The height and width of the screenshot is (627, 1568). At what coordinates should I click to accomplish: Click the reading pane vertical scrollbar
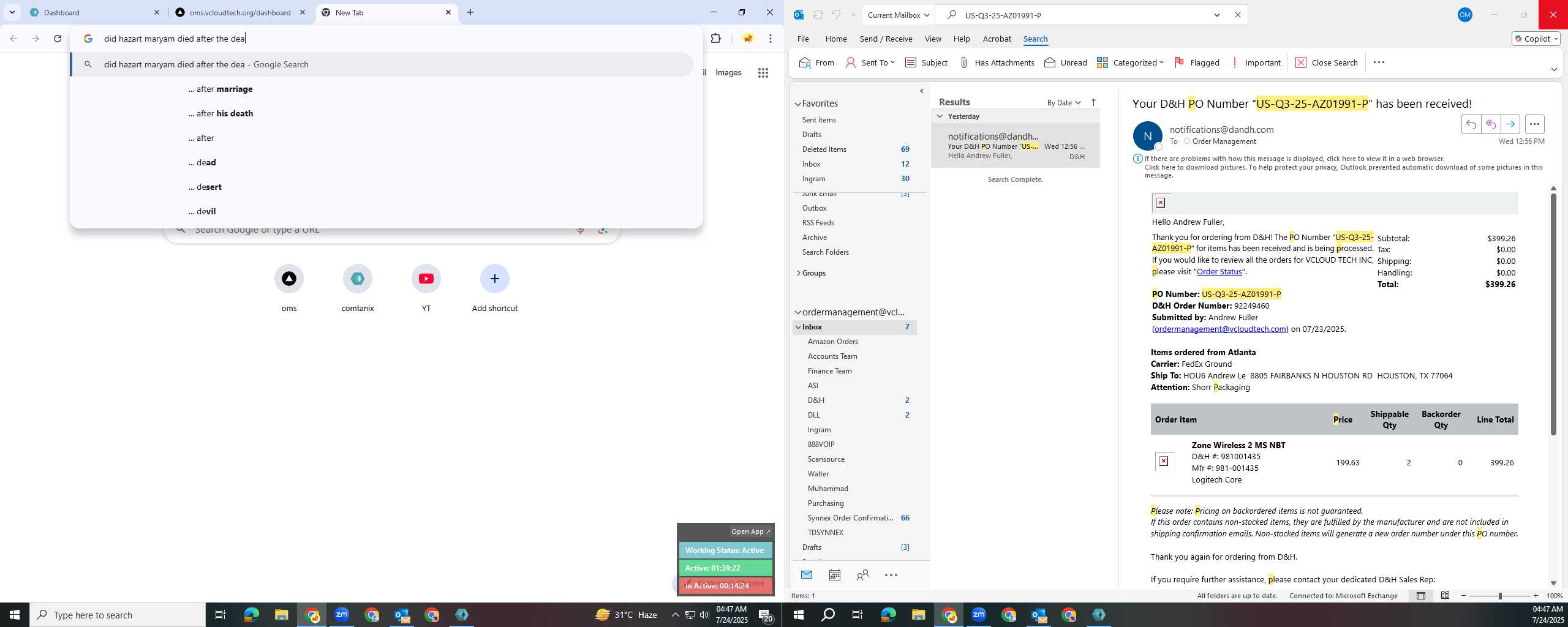[1553, 313]
